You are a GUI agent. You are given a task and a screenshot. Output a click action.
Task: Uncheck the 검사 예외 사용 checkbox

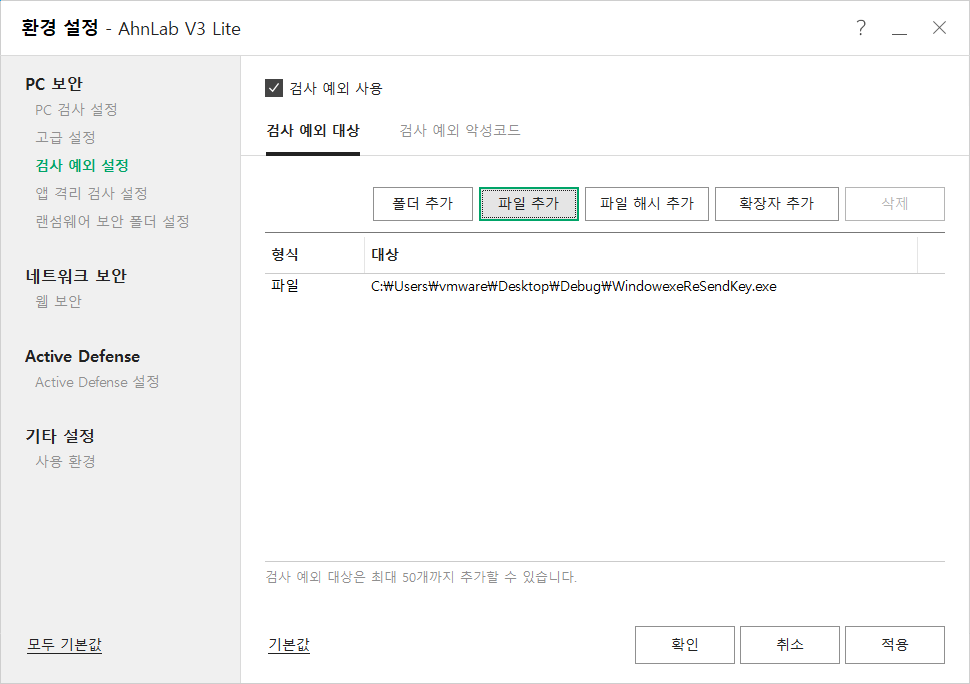(273, 88)
